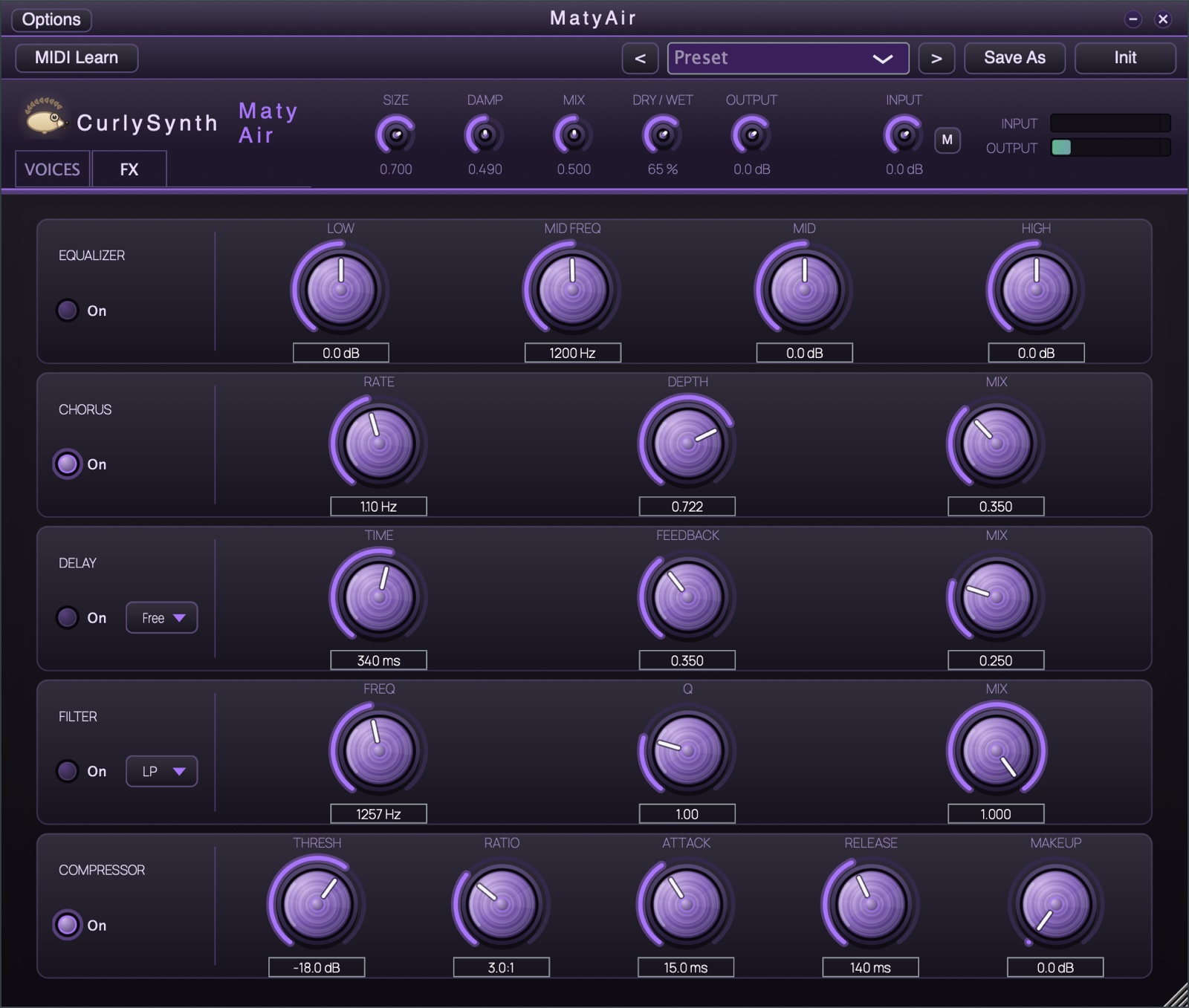Turn off the Chorus On toggle
Image resolution: width=1189 pixels, height=1008 pixels.
coord(68,464)
